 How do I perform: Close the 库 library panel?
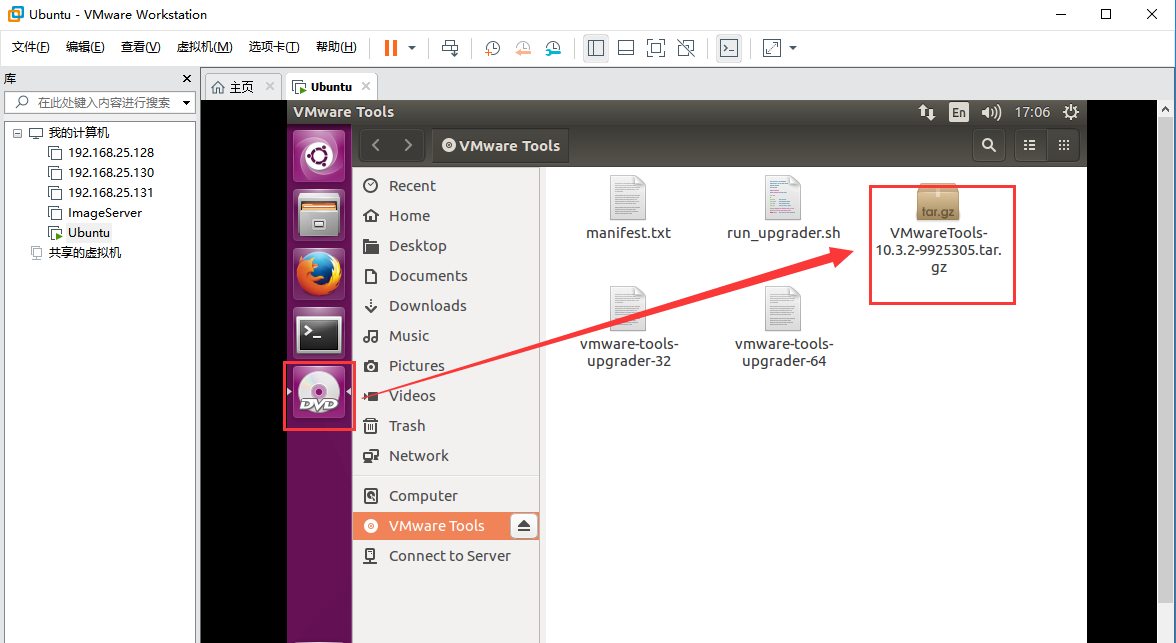pyautogui.click(x=187, y=79)
